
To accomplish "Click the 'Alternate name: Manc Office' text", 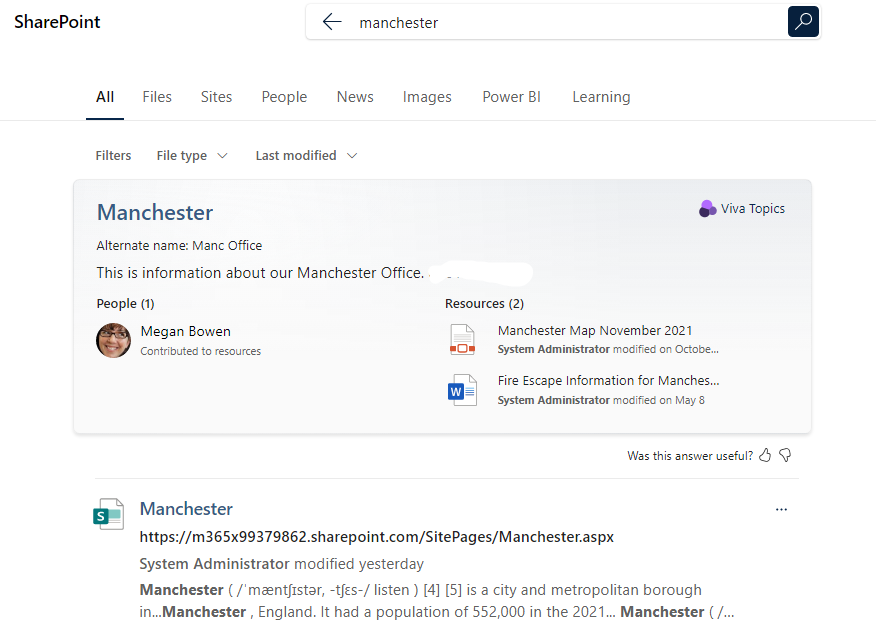I will [x=179, y=245].
